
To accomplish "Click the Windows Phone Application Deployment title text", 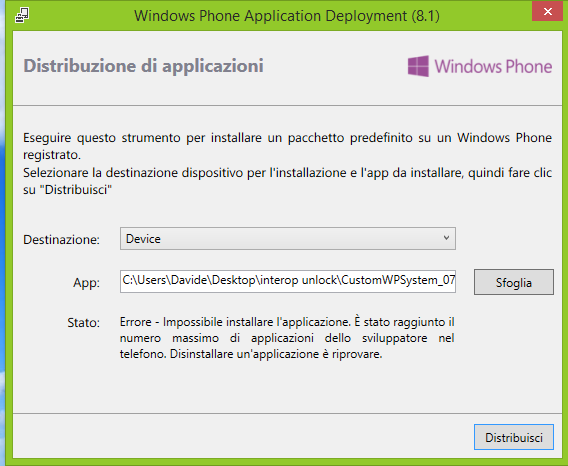I will point(287,16).
